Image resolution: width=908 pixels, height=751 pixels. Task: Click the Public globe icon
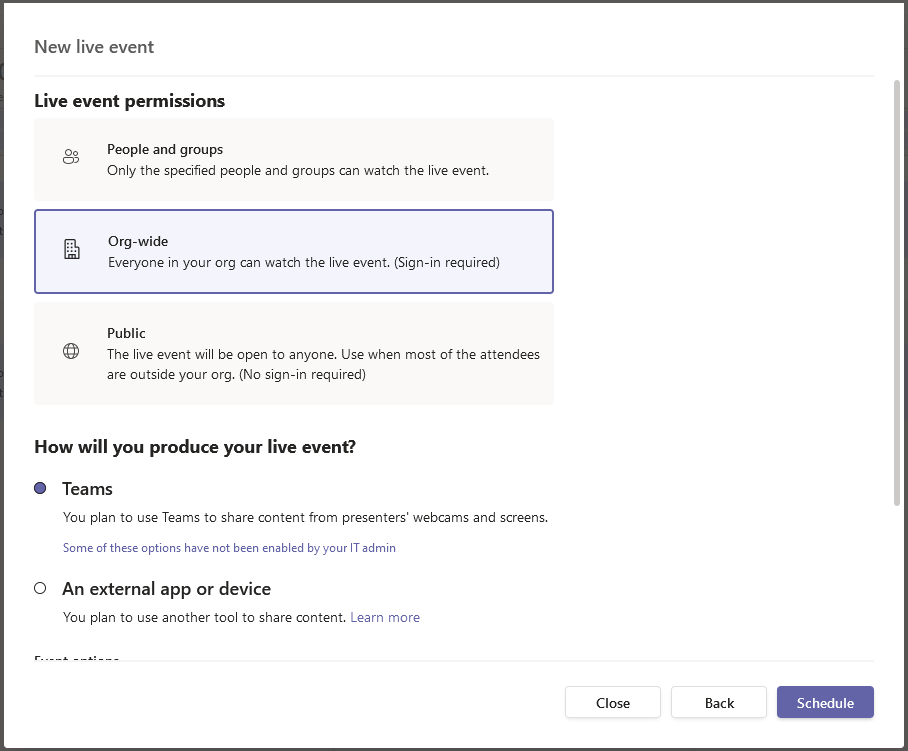click(x=71, y=351)
